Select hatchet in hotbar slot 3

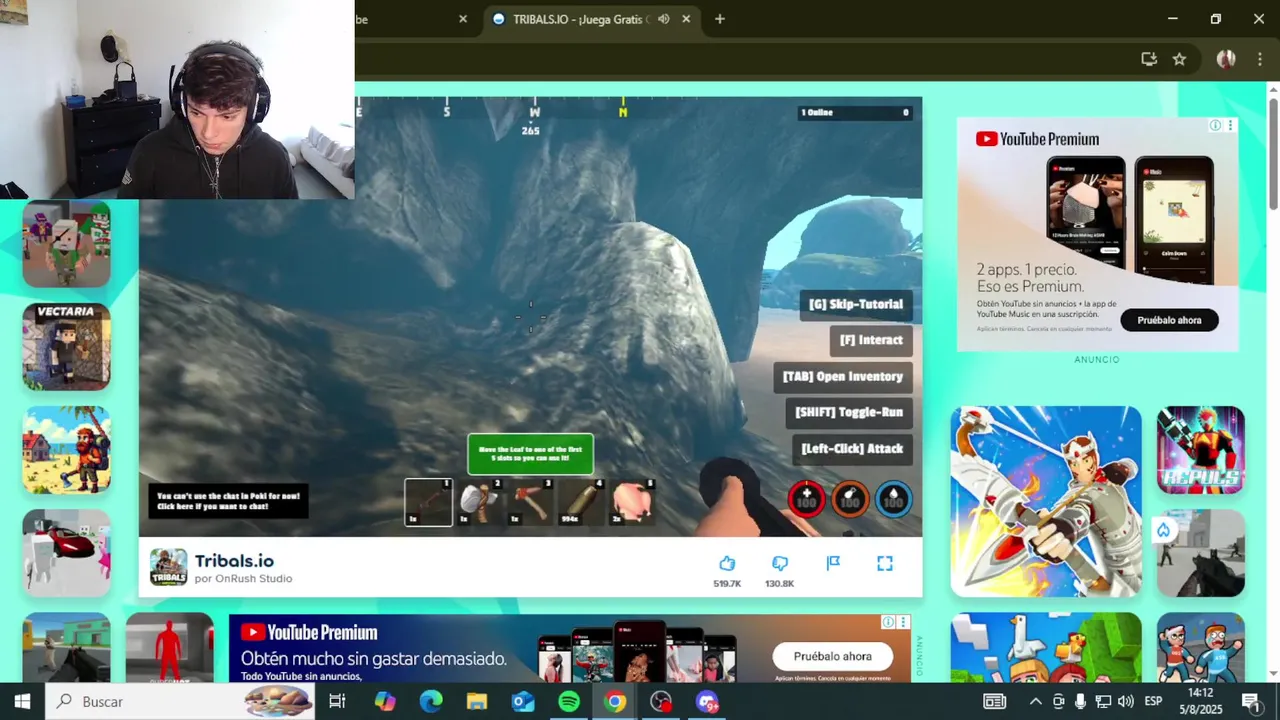[531, 502]
